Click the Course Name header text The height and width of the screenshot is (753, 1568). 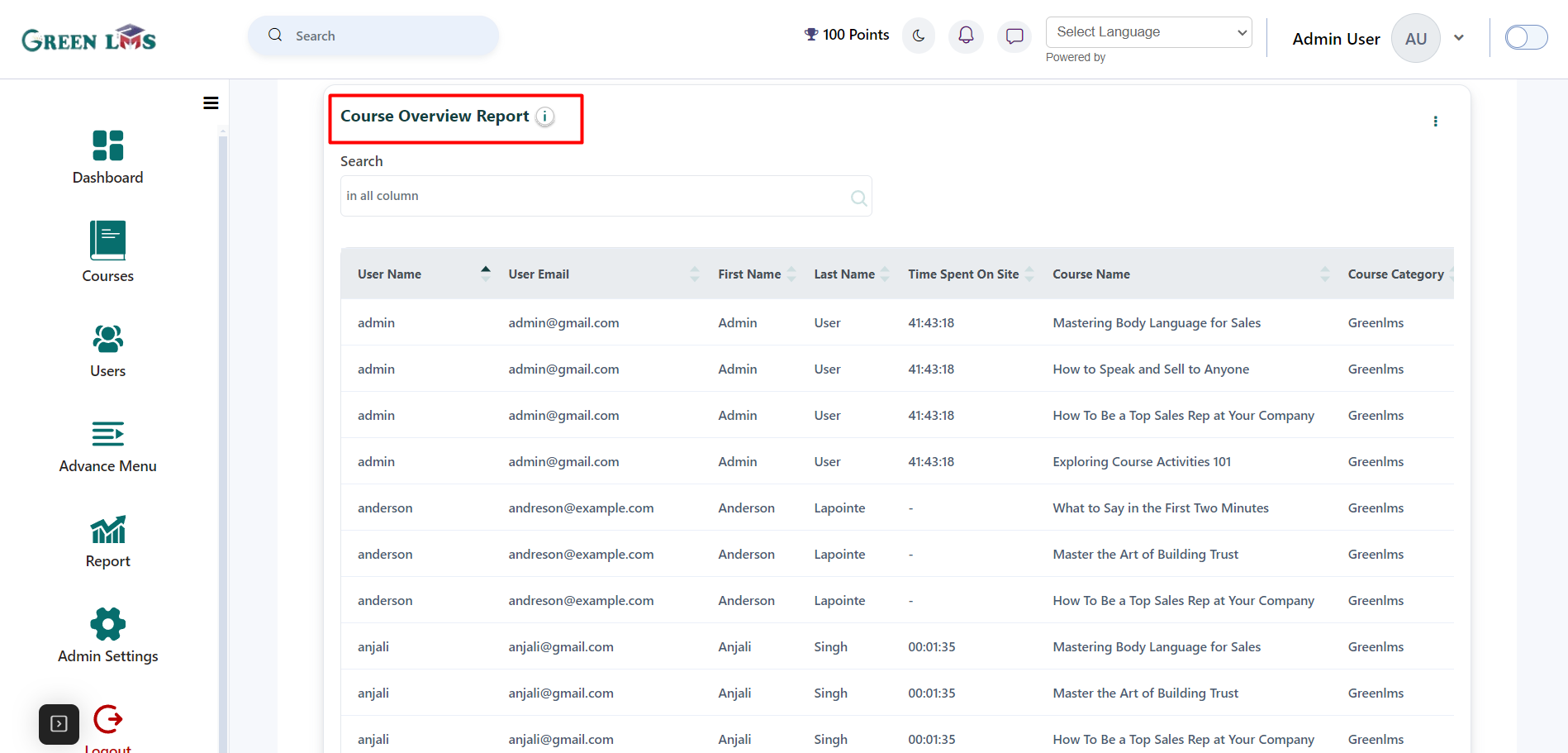(x=1091, y=274)
